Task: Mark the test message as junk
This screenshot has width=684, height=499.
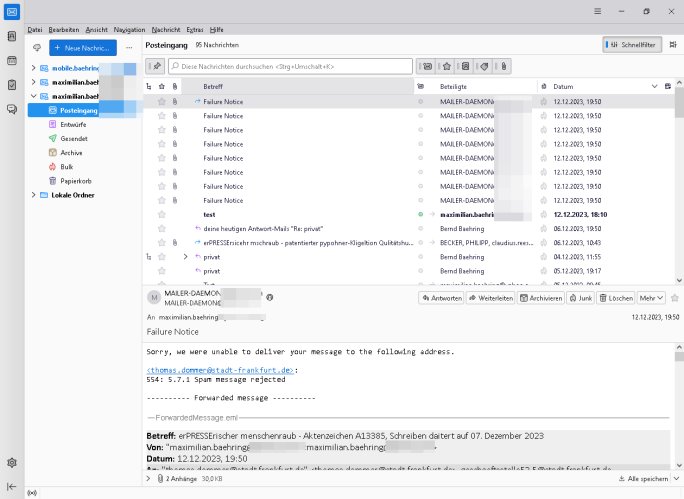Action: (x=544, y=215)
